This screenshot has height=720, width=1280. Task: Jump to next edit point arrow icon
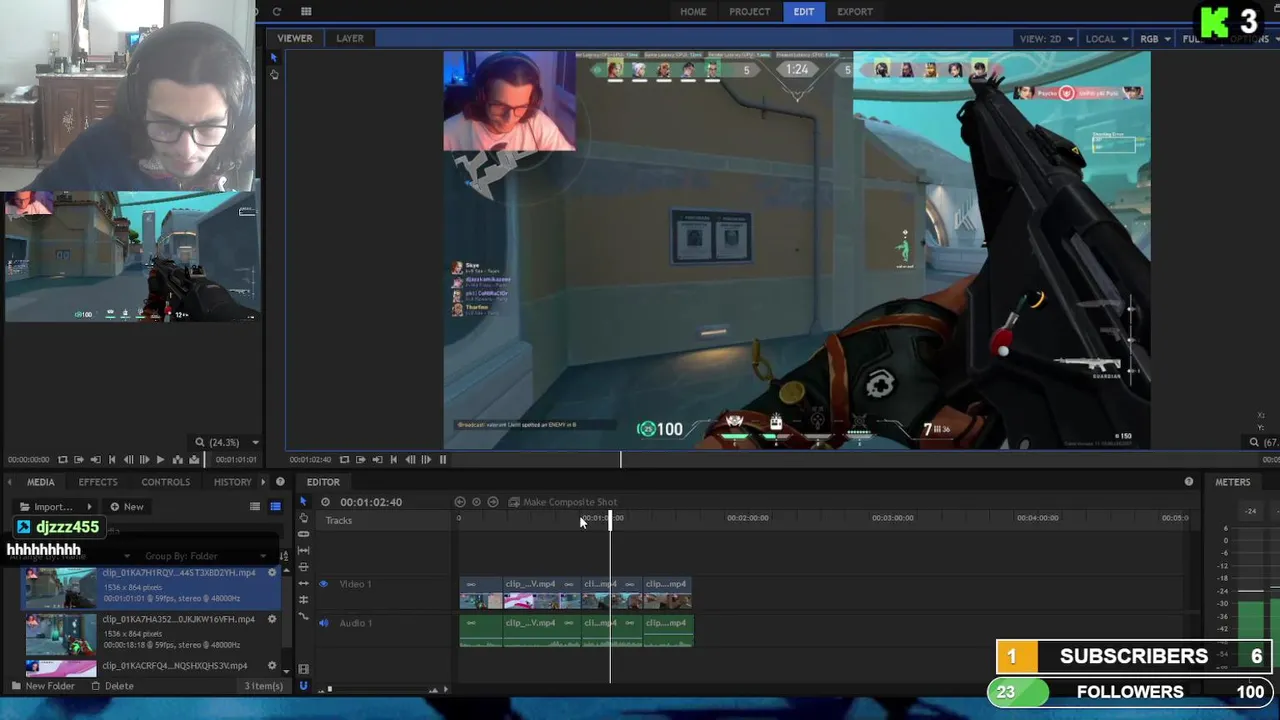pos(493,502)
